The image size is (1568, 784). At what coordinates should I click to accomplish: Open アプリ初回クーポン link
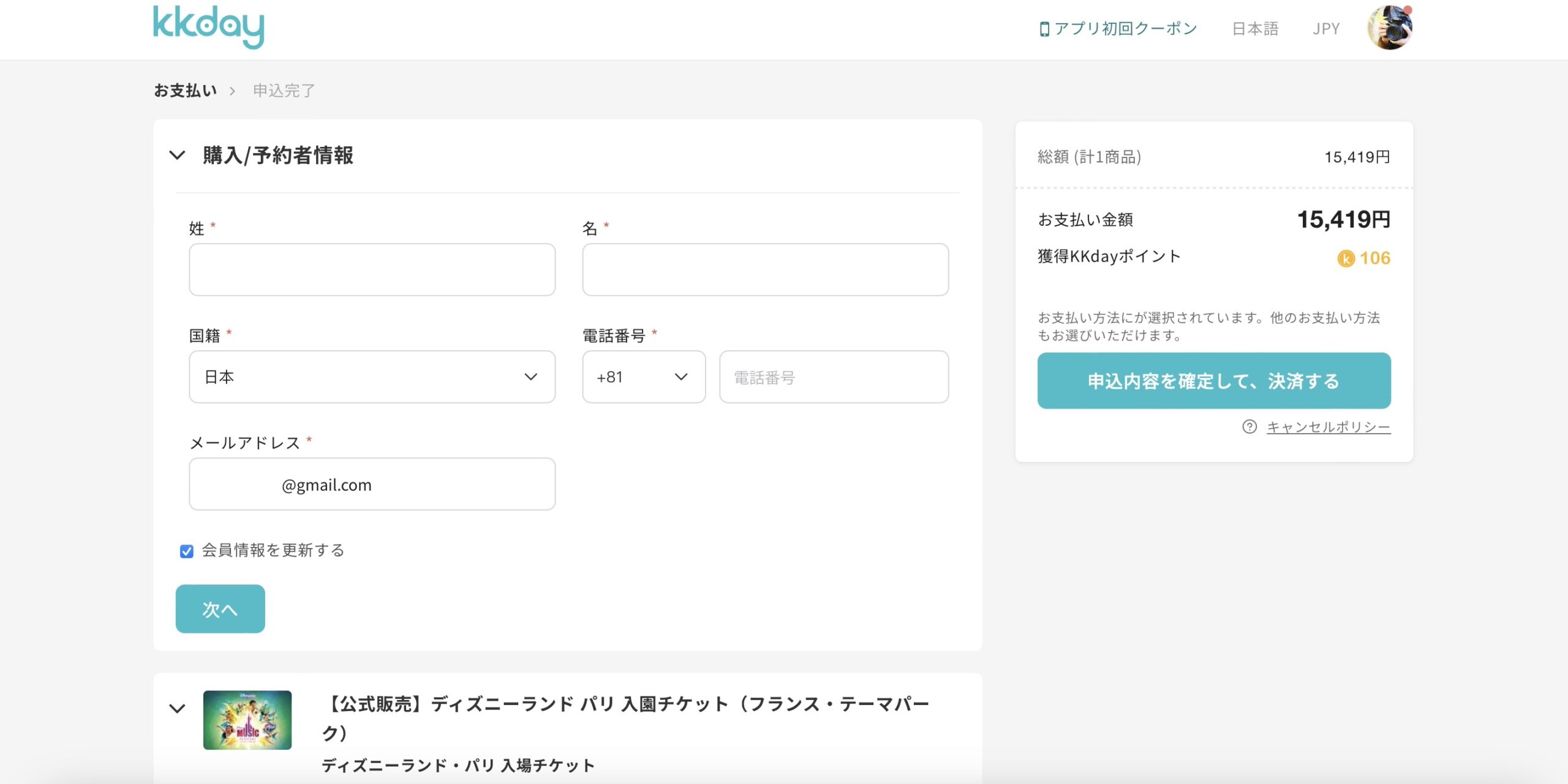coord(1118,29)
